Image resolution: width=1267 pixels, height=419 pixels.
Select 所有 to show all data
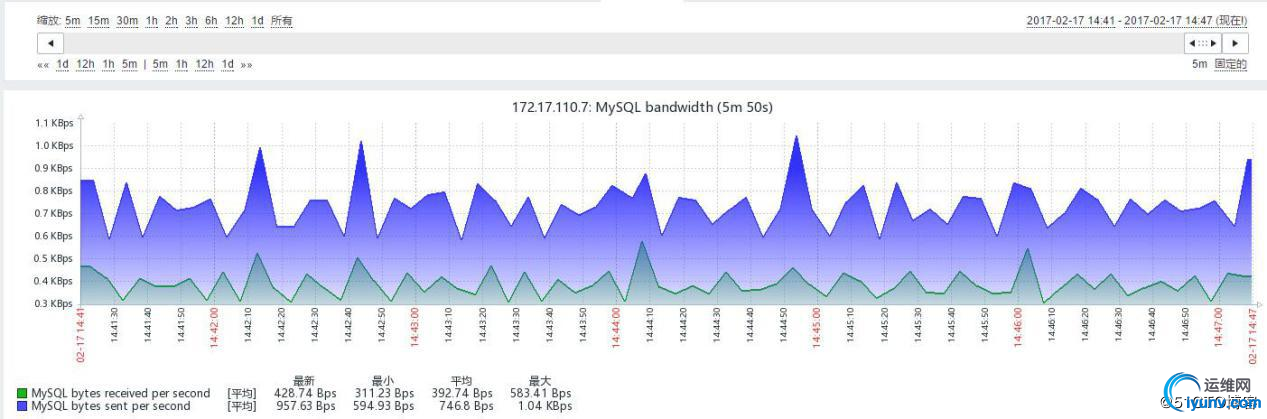281,21
